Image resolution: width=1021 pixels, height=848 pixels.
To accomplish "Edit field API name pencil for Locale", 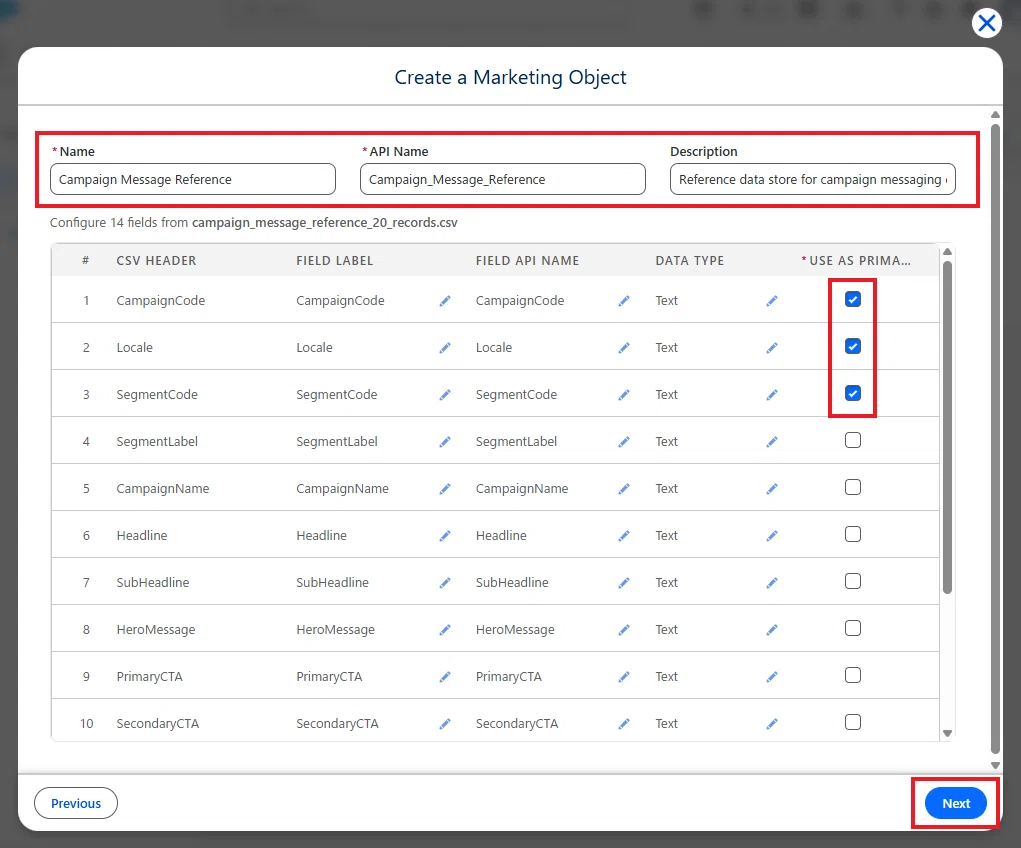I will [x=624, y=348].
